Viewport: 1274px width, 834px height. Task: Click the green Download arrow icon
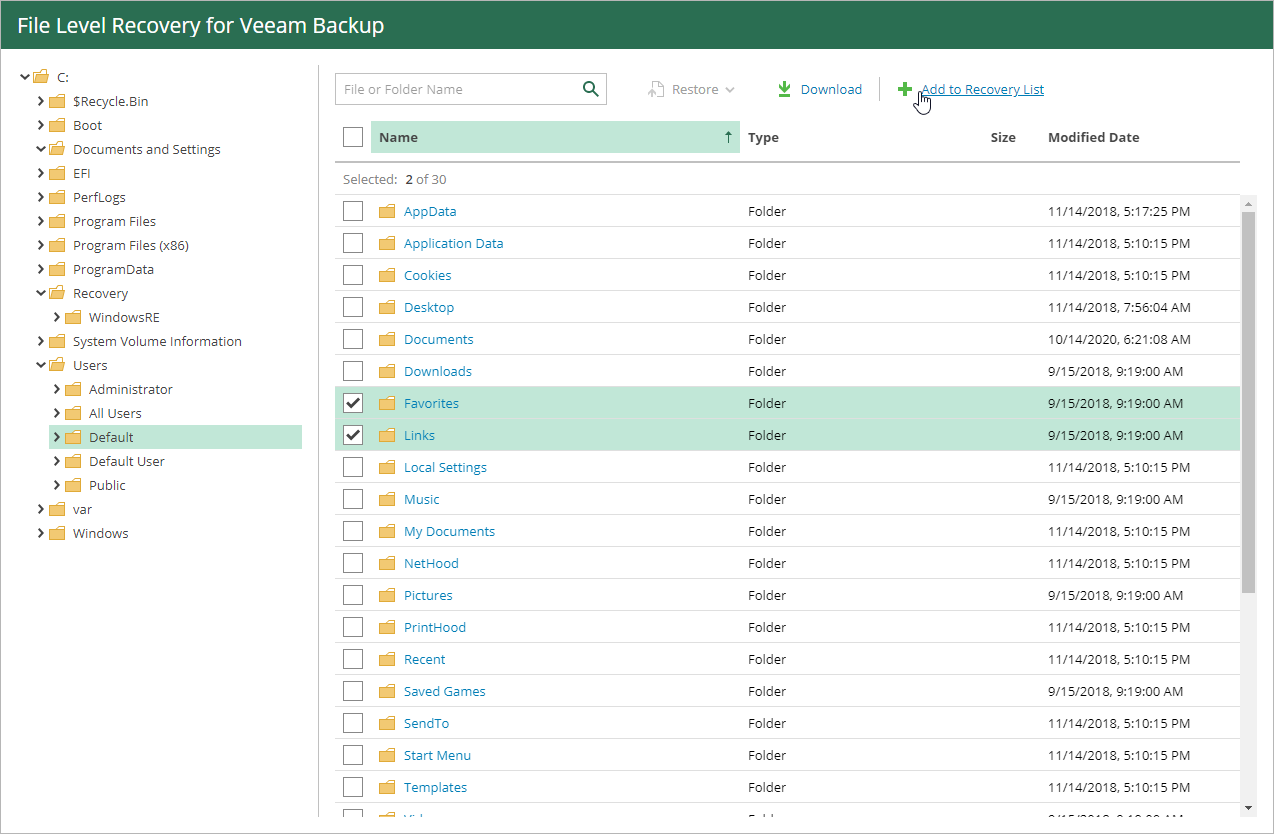[785, 89]
